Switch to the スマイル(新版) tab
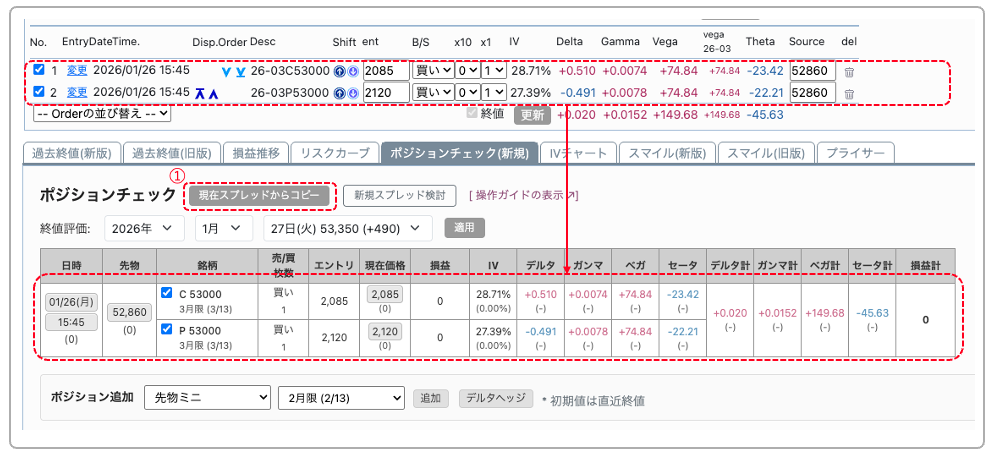 (667, 153)
